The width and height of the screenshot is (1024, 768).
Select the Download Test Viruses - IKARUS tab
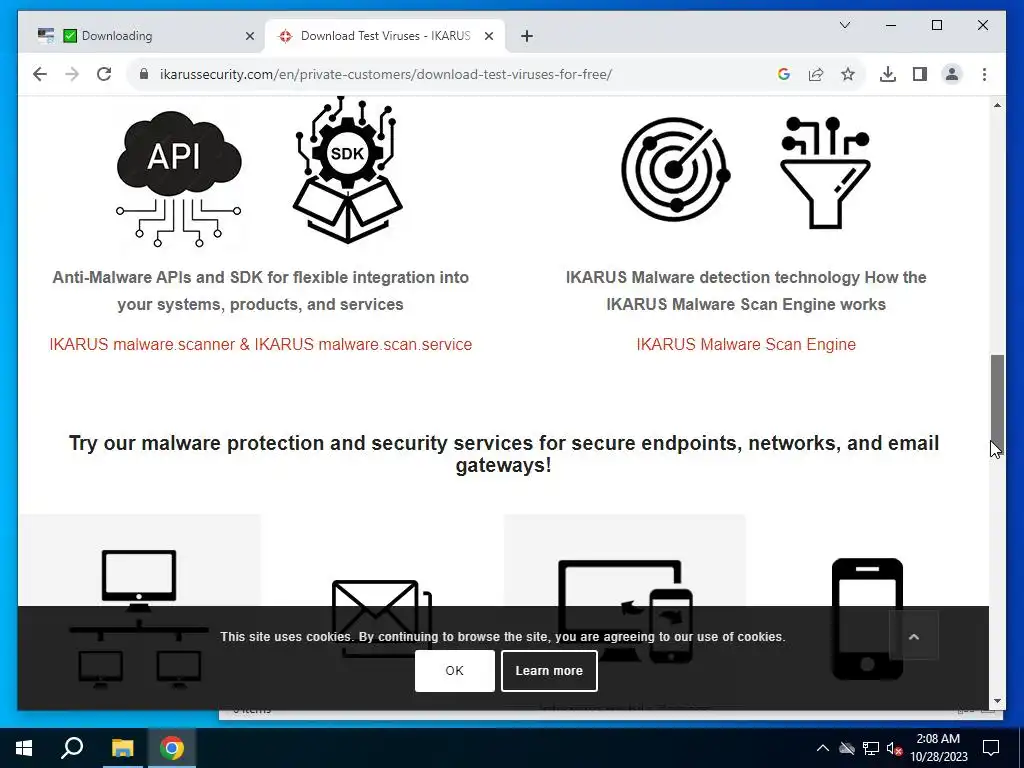click(385, 36)
